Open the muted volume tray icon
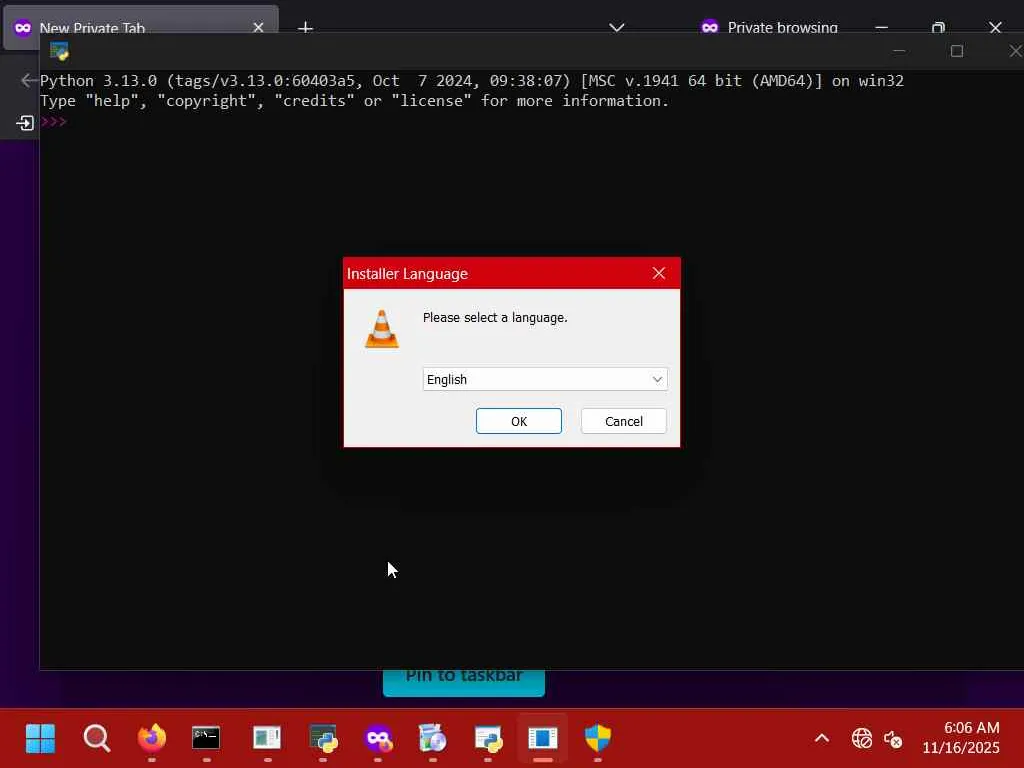 click(x=893, y=739)
